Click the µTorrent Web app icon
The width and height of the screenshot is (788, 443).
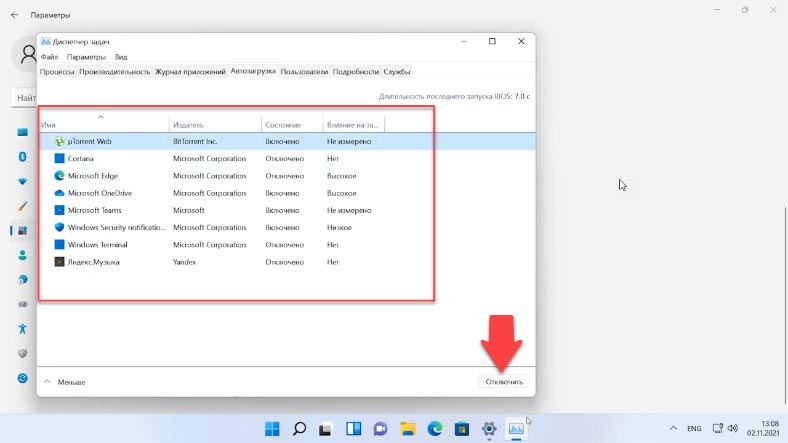tap(59, 141)
